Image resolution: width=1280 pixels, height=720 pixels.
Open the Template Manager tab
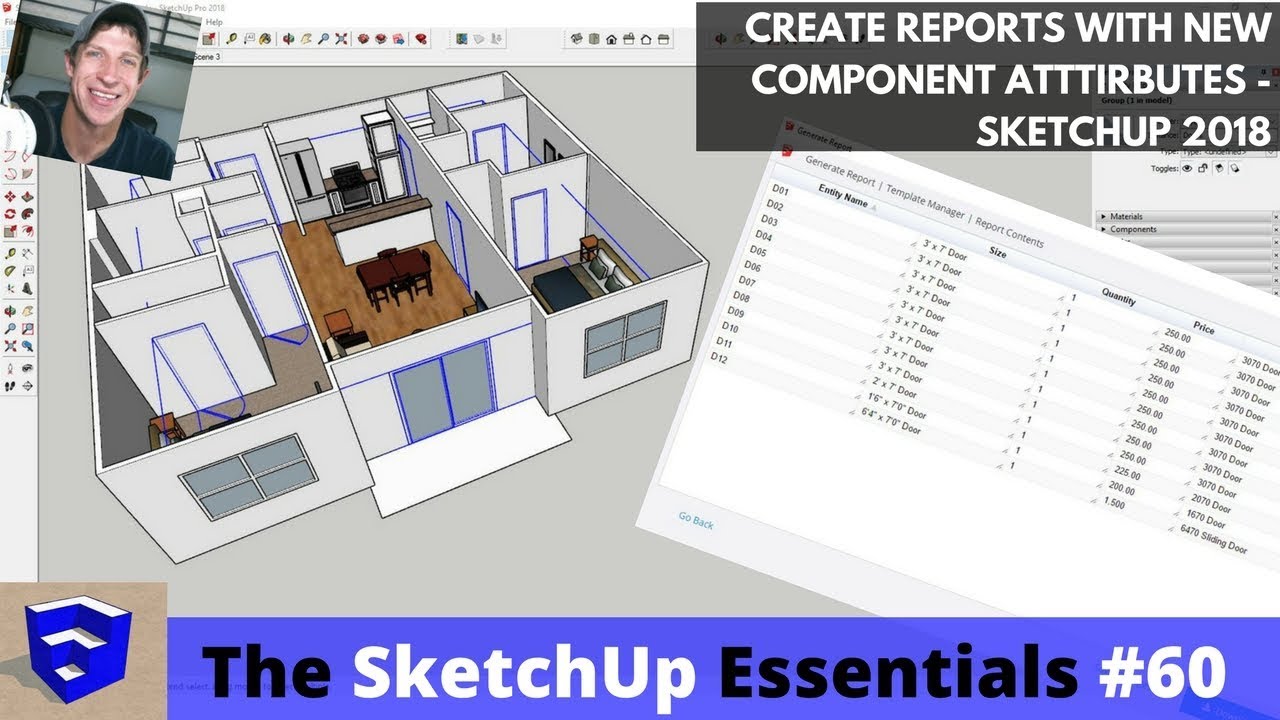[926, 201]
